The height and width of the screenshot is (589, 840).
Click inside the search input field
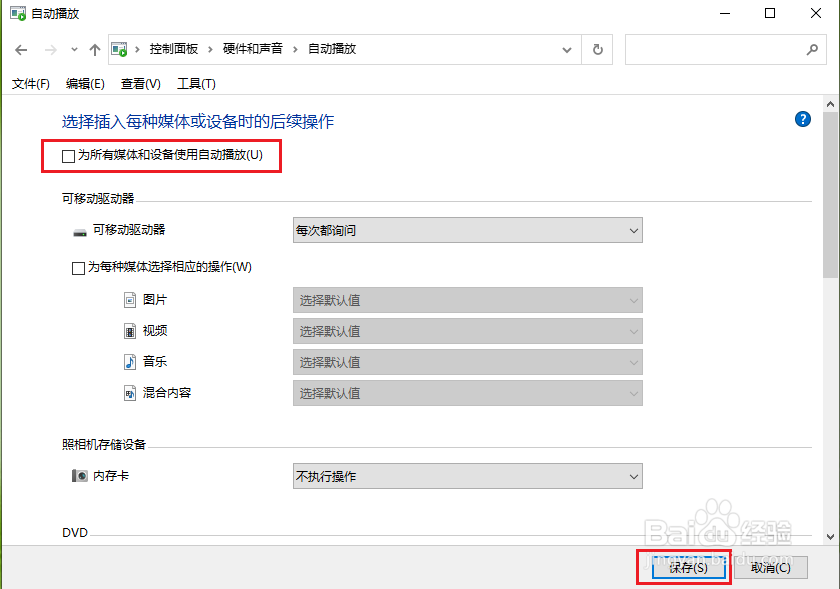click(x=720, y=48)
